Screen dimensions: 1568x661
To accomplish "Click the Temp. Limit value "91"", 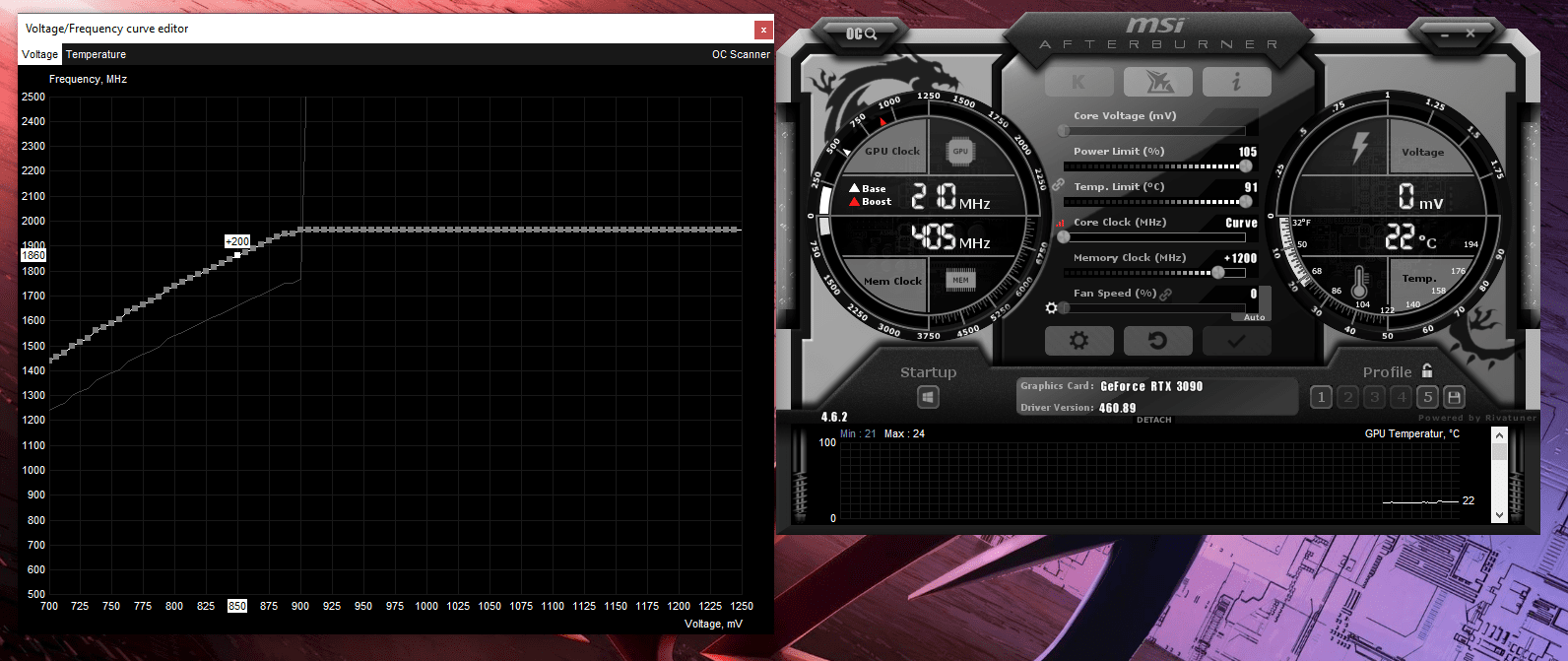I will 1251,187.
